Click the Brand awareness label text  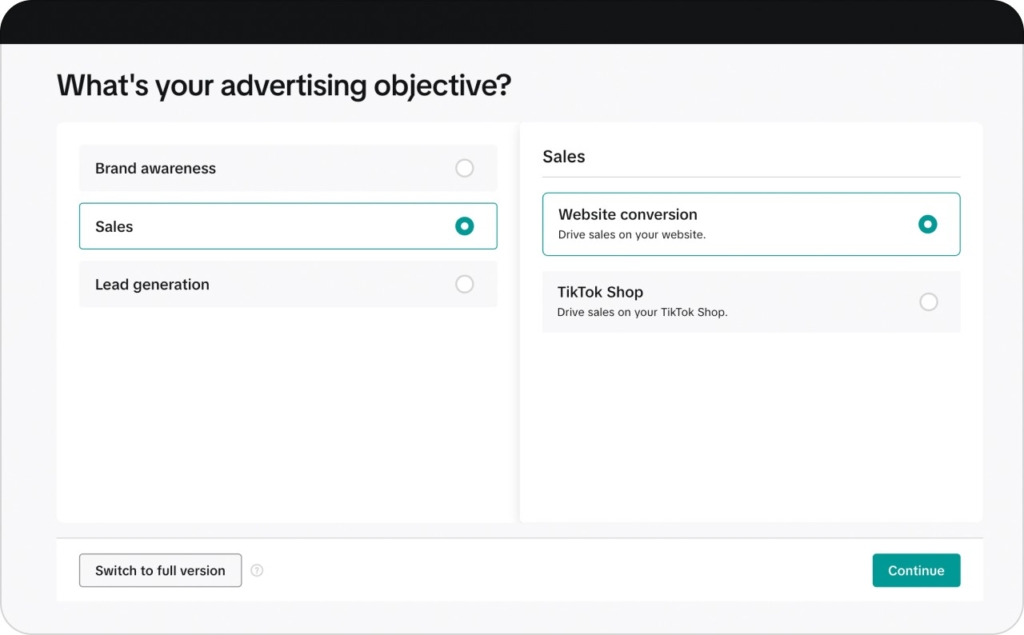pyautogui.click(x=155, y=168)
